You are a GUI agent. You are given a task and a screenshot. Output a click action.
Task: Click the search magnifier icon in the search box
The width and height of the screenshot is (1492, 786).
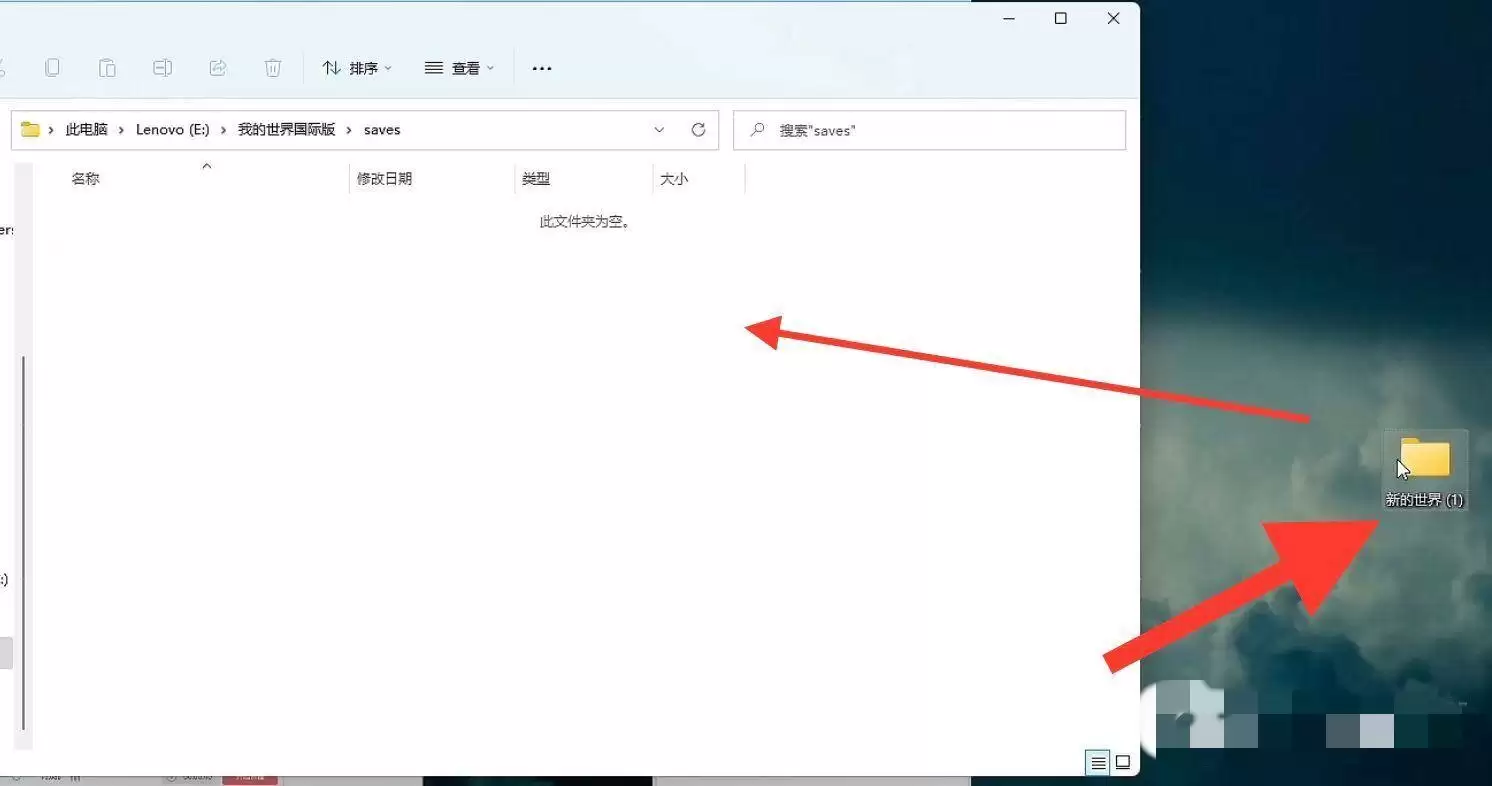[757, 130]
